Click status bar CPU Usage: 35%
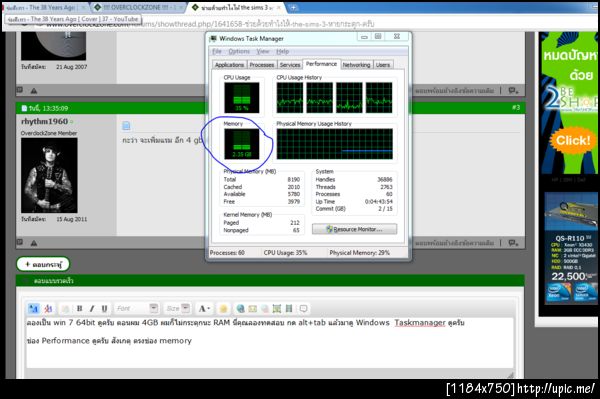 [x=285, y=253]
